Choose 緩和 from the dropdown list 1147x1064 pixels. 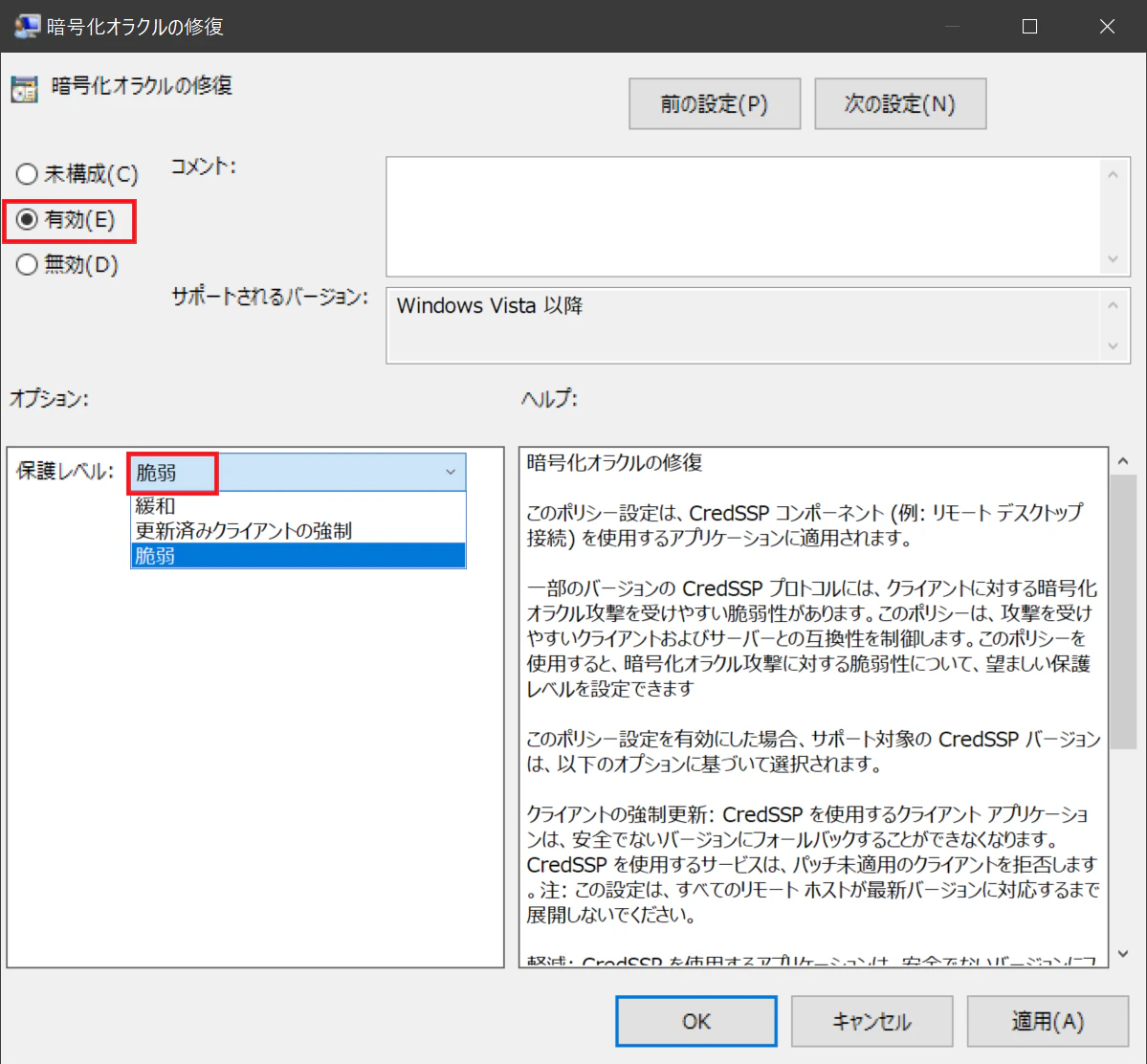pyautogui.click(x=298, y=505)
